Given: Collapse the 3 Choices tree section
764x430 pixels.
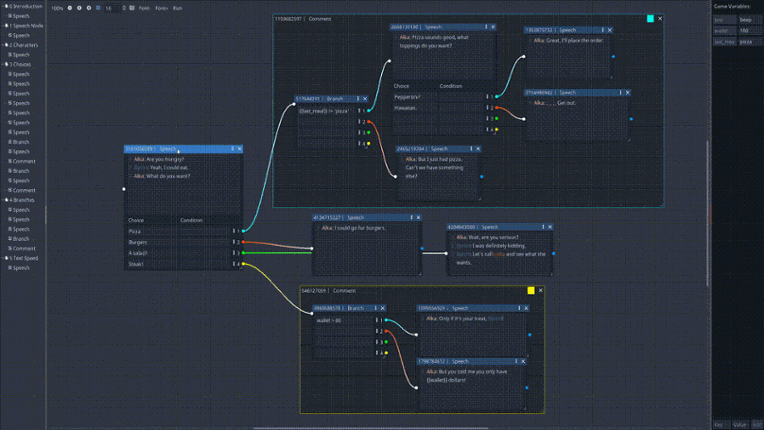Looking at the screenshot, I should click(5, 64).
